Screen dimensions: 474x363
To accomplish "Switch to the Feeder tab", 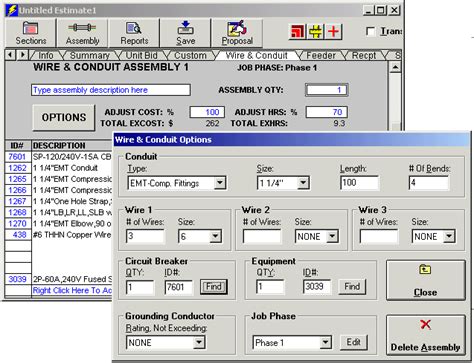I will 321,55.
